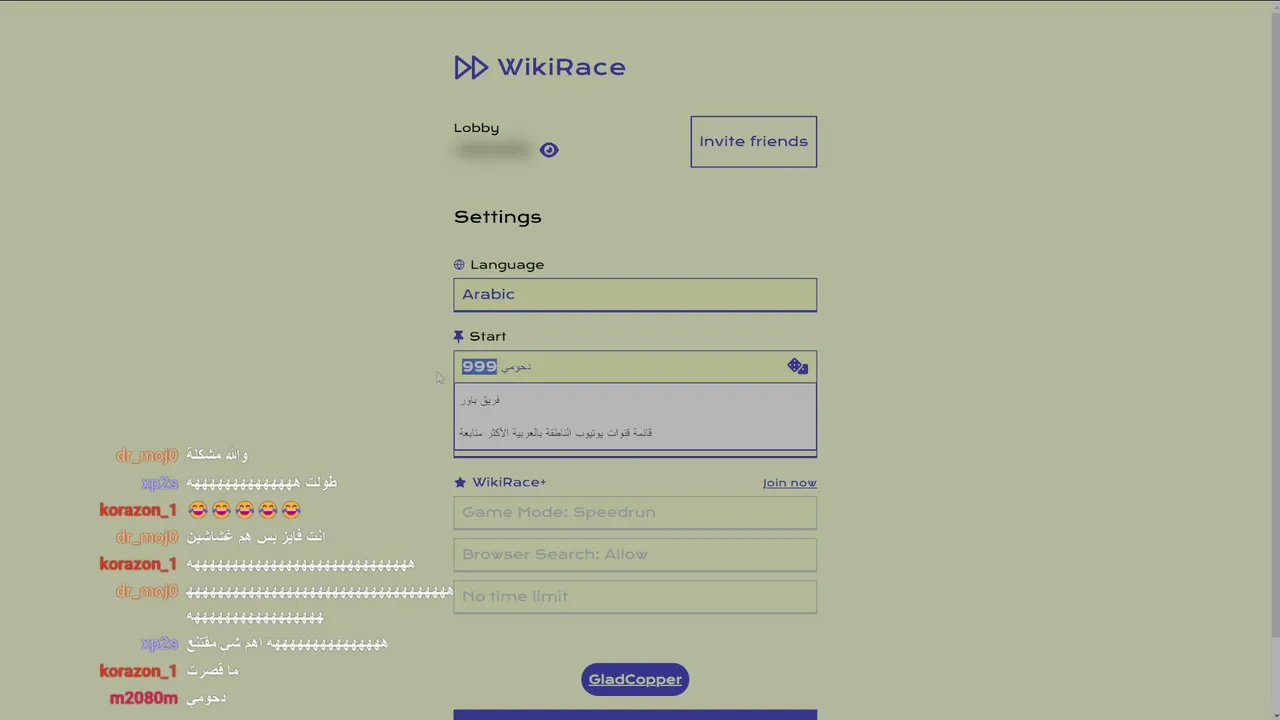Open the Browser Search: Allow dropdown

tap(635, 554)
